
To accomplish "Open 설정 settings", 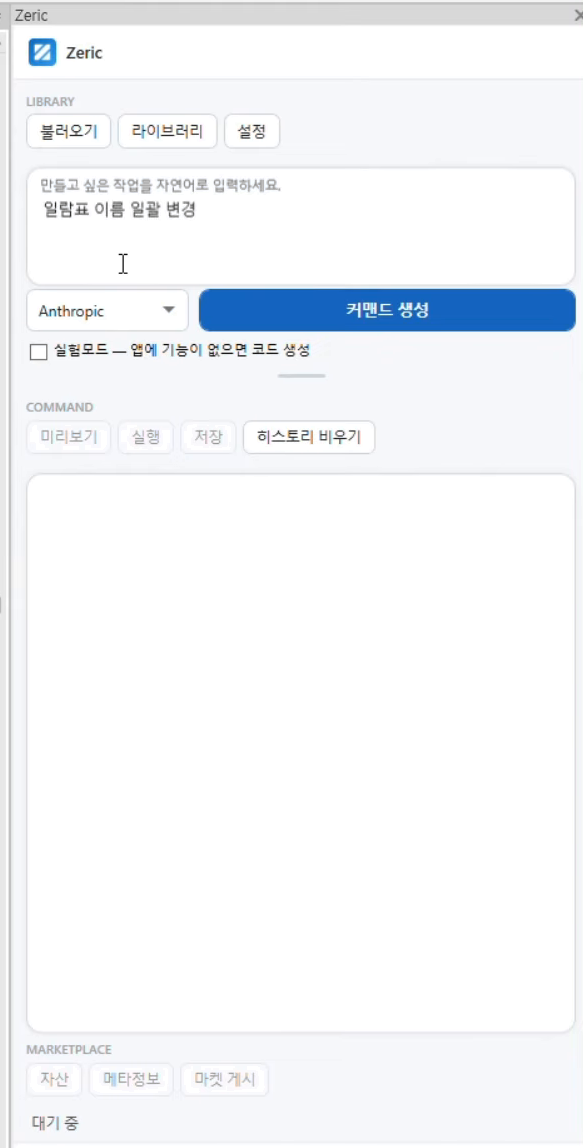I will coord(252,132).
